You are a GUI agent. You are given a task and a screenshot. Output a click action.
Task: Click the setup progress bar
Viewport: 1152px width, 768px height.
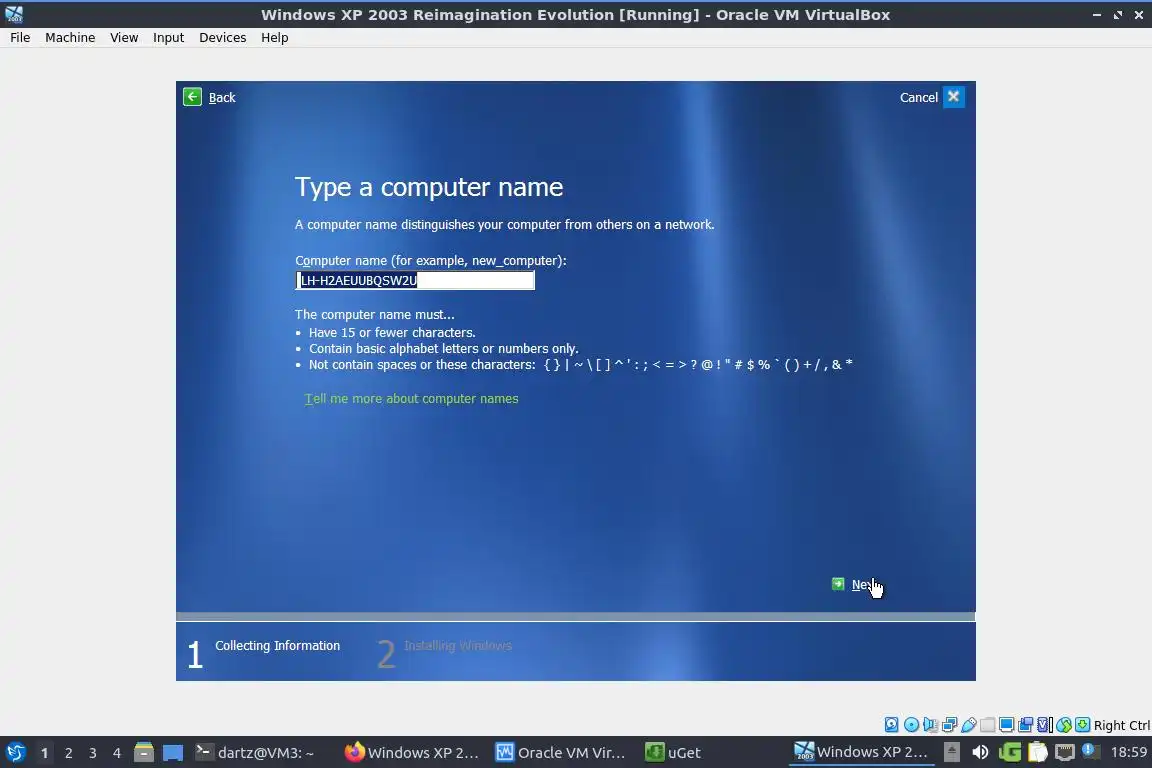point(576,617)
